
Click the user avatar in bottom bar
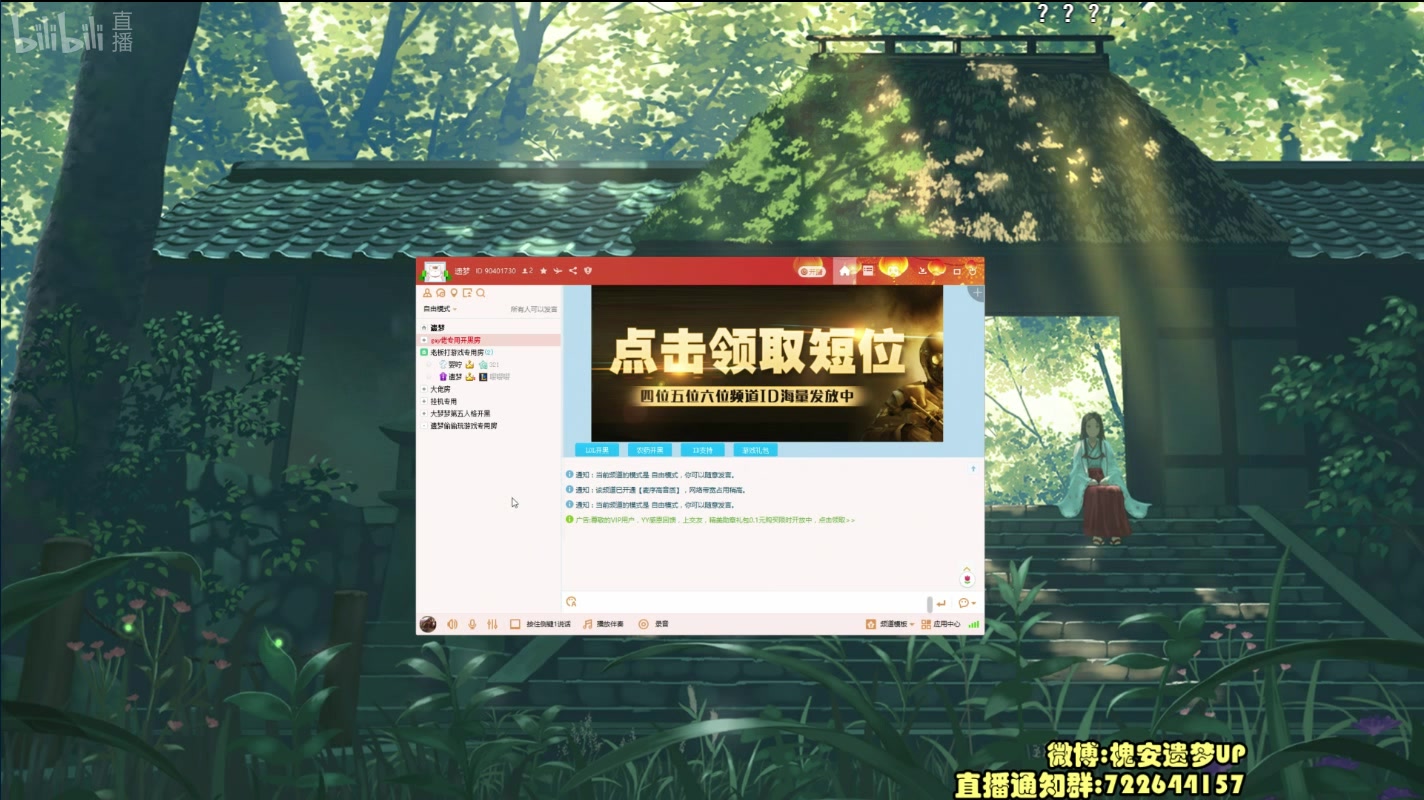[x=428, y=624]
